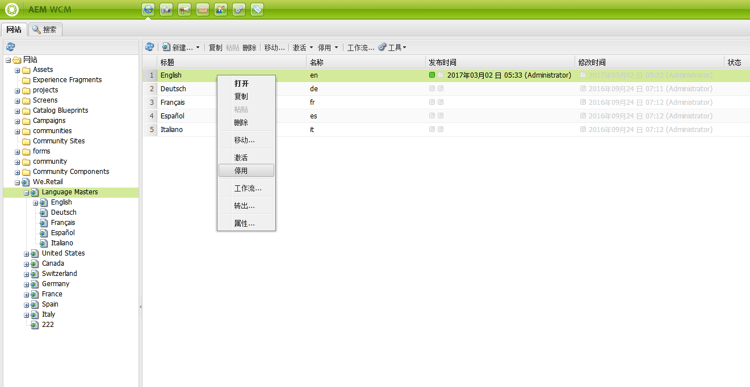This screenshot has height=387, width=750.
Task: Click the green publish status indicator for English
Action: pos(432,75)
